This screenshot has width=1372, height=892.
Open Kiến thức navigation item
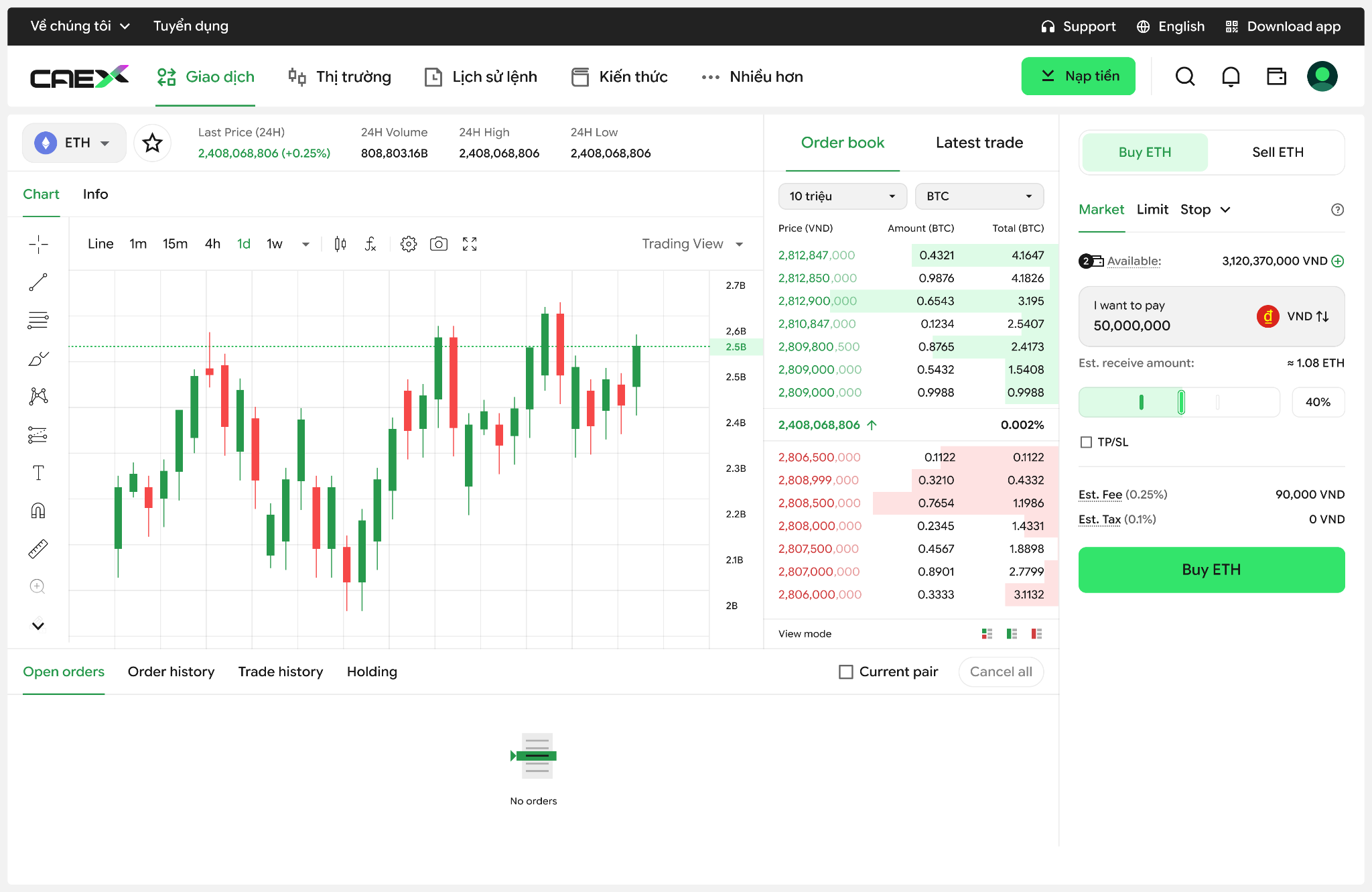(x=619, y=77)
